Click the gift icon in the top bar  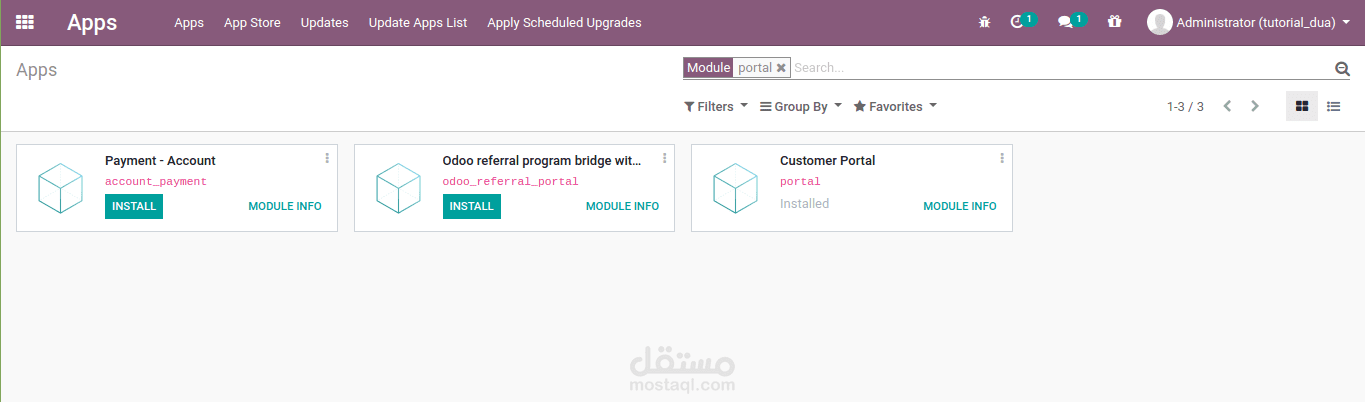pyautogui.click(x=1115, y=22)
